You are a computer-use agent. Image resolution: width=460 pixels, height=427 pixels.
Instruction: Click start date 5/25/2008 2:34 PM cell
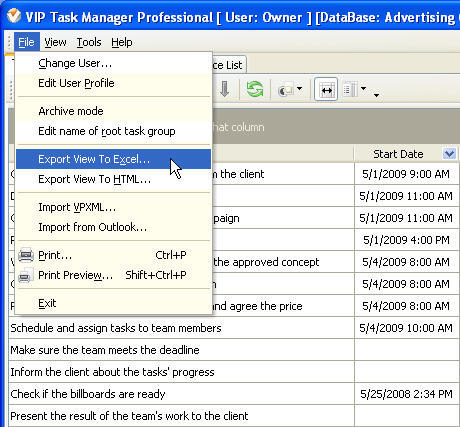click(406, 394)
